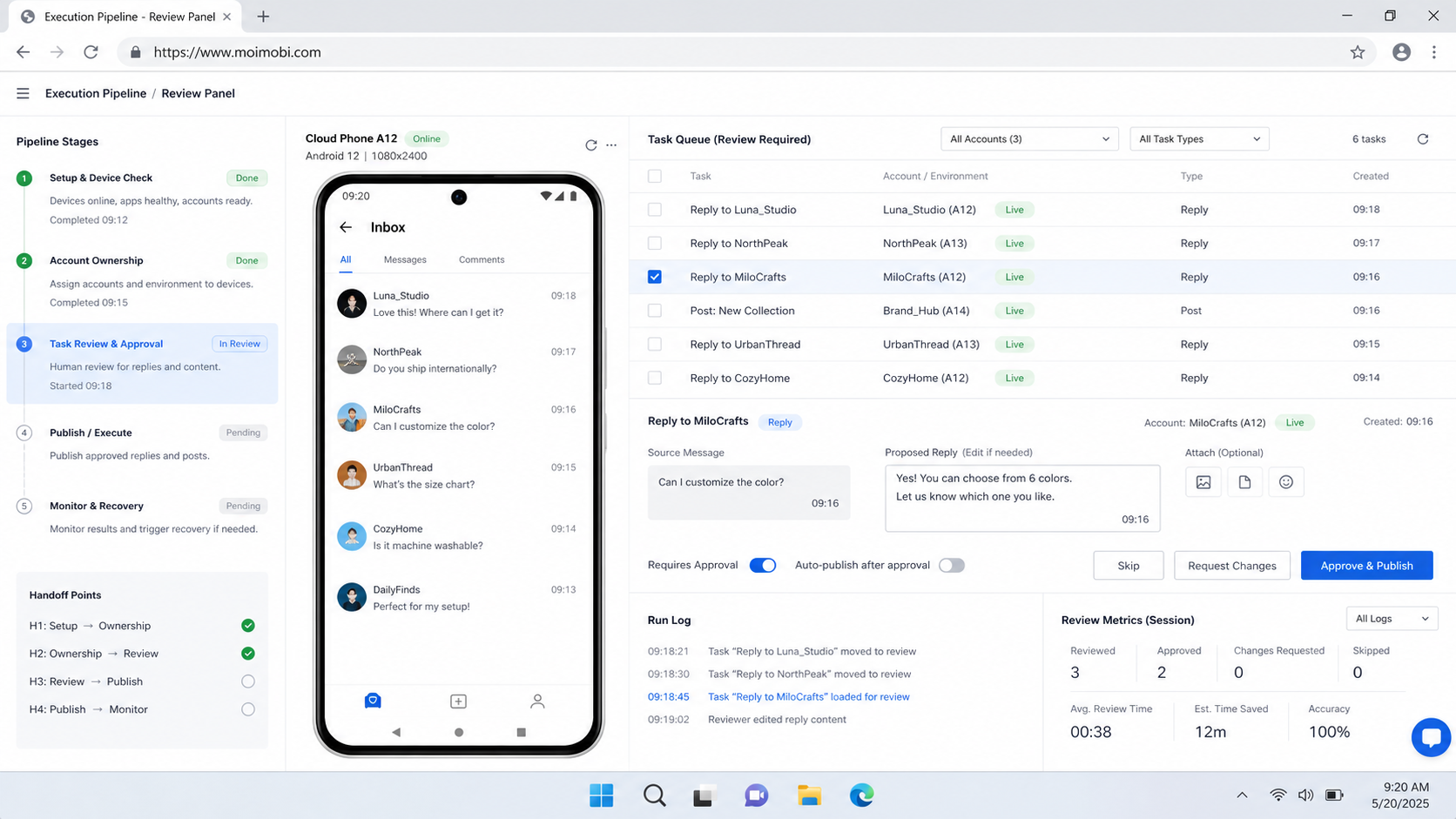
Task: Attach a file document to reply
Action: click(1244, 482)
